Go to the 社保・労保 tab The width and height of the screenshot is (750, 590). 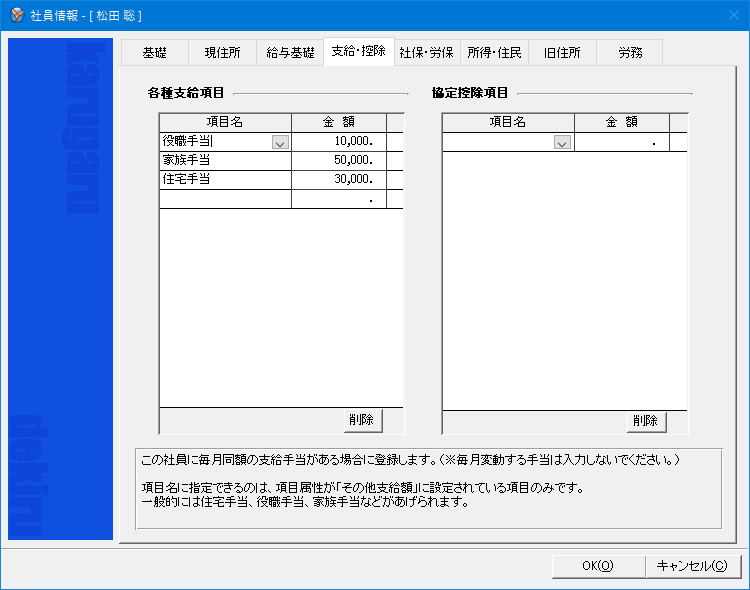point(427,53)
